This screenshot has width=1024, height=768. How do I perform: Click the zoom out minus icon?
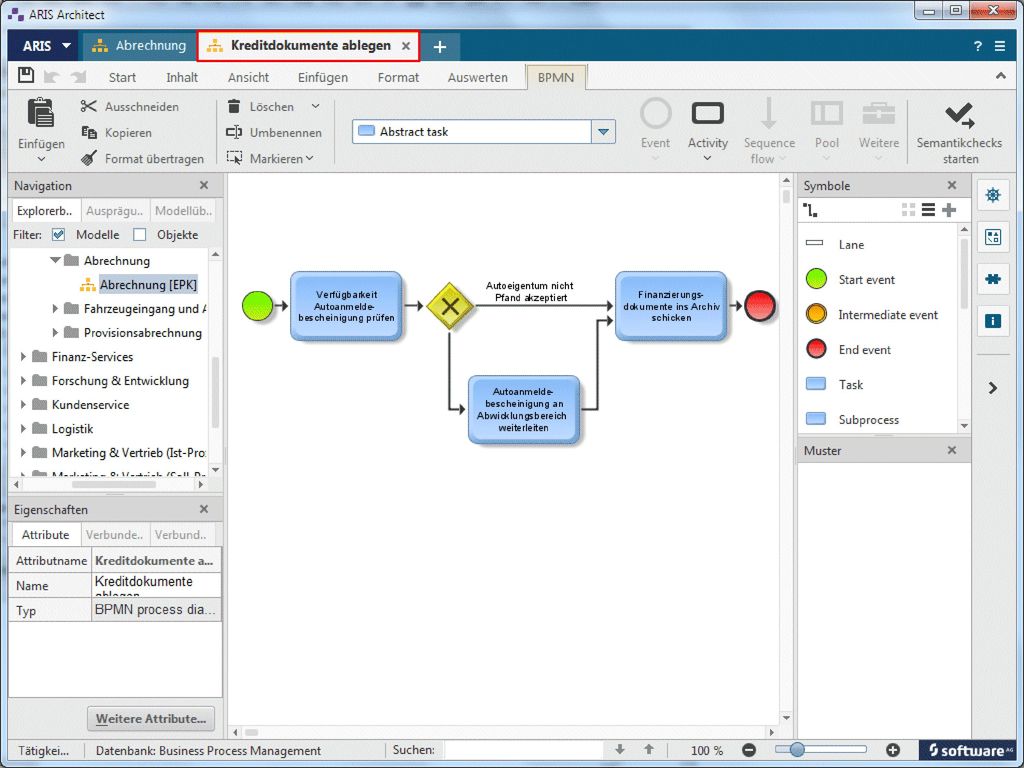(x=749, y=750)
